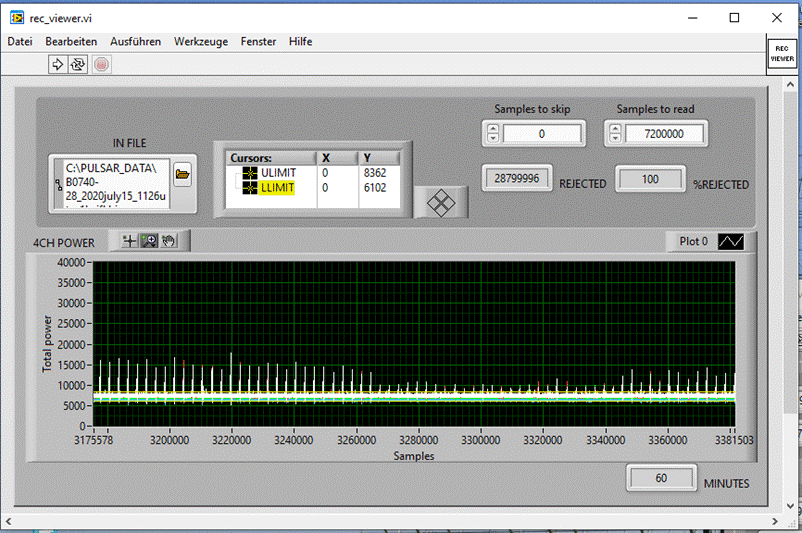Image resolution: width=802 pixels, height=533 pixels.
Task: Click the Cursors: column header
Action: (271, 158)
